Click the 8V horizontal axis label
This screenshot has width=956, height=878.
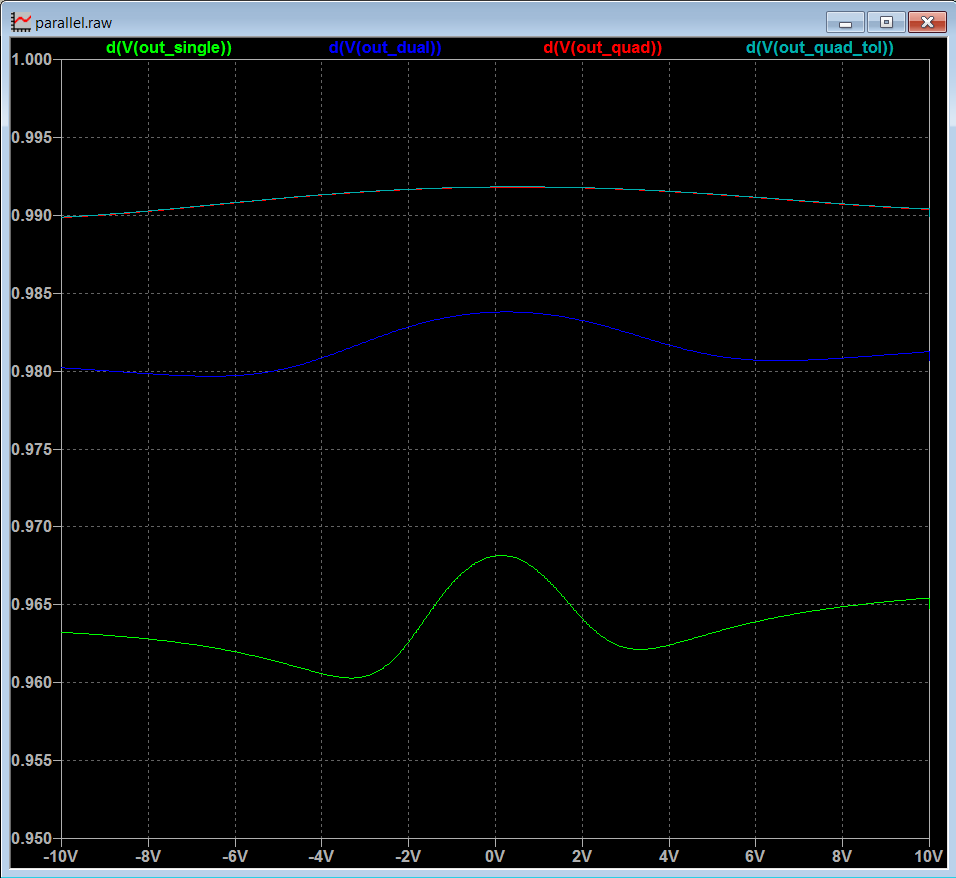pyautogui.click(x=842, y=857)
